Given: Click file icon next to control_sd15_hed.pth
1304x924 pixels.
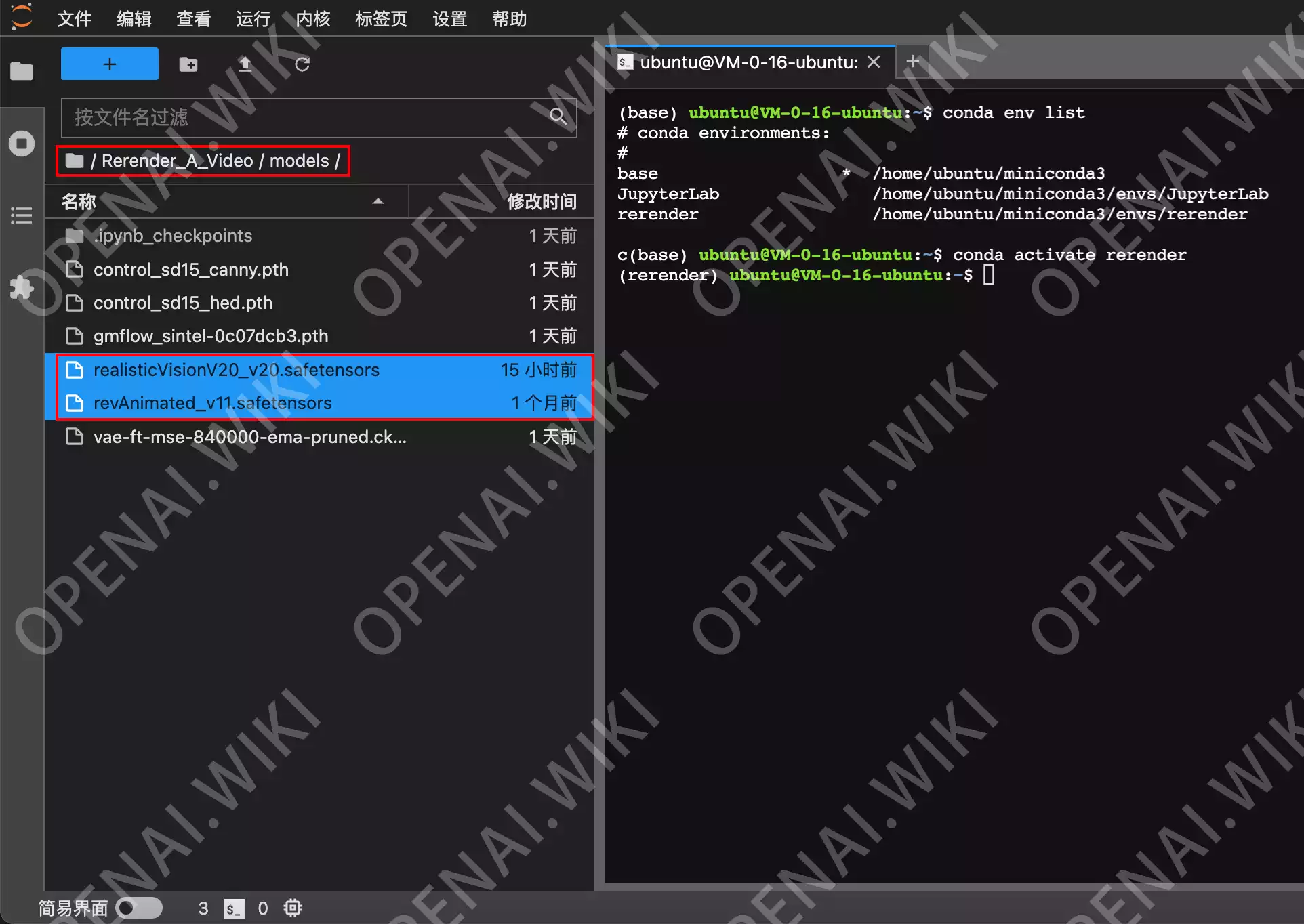Looking at the screenshot, I should (x=75, y=303).
